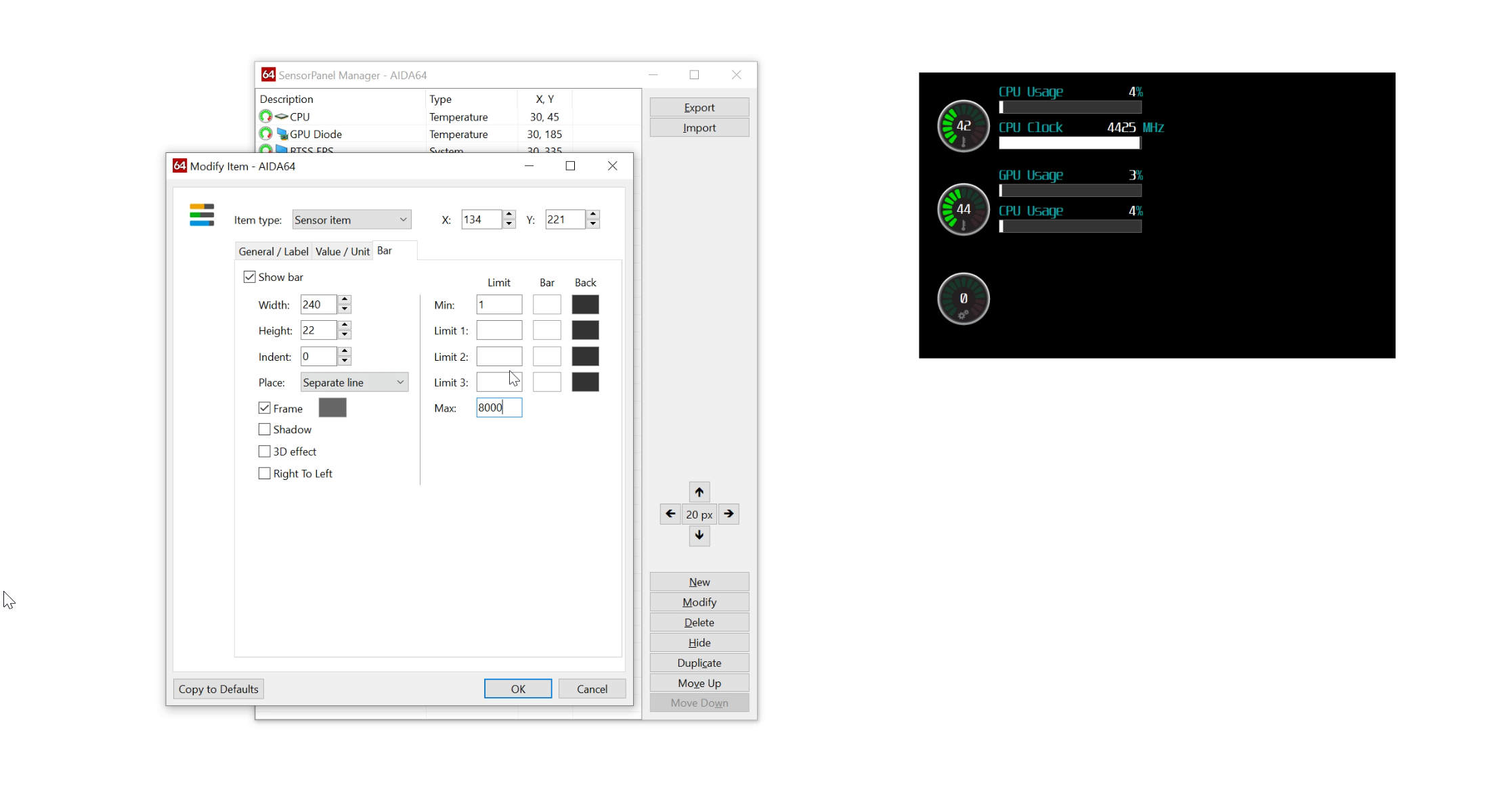The image size is (1512, 796).
Task: Increase bar Height with up spinner
Action: pos(345,326)
